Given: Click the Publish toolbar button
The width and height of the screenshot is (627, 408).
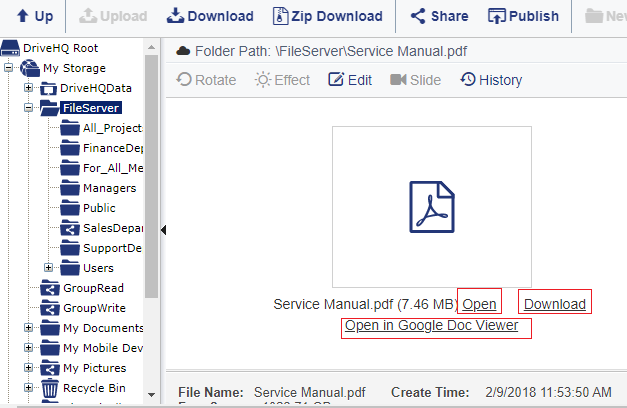Looking at the screenshot, I should click(523, 16).
